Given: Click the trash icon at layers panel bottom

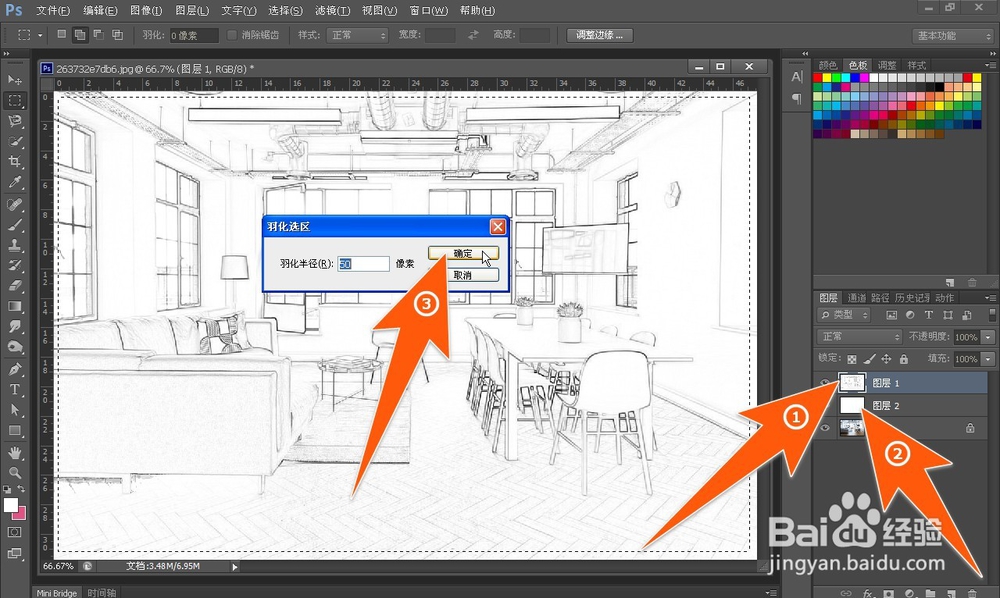Looking at the screenshot, I should coord(971,593).
